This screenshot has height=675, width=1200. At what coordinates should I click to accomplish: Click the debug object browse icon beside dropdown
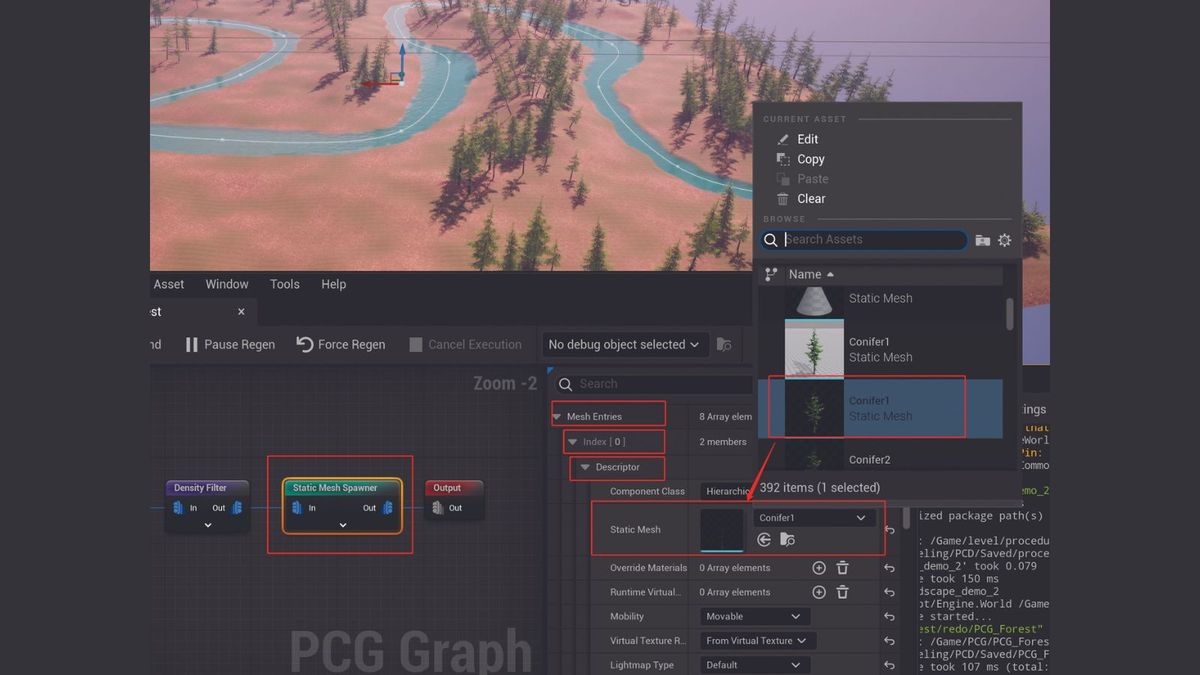pyautogui.click(x=724, y=344)
